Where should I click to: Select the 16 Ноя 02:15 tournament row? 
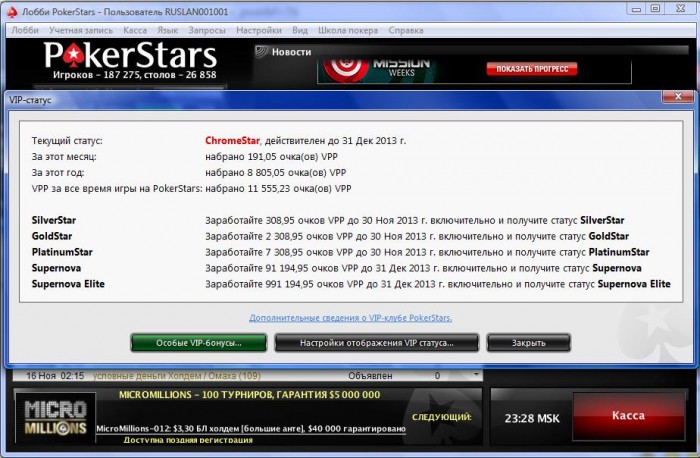pyautogui.click(x=247, y=376)
